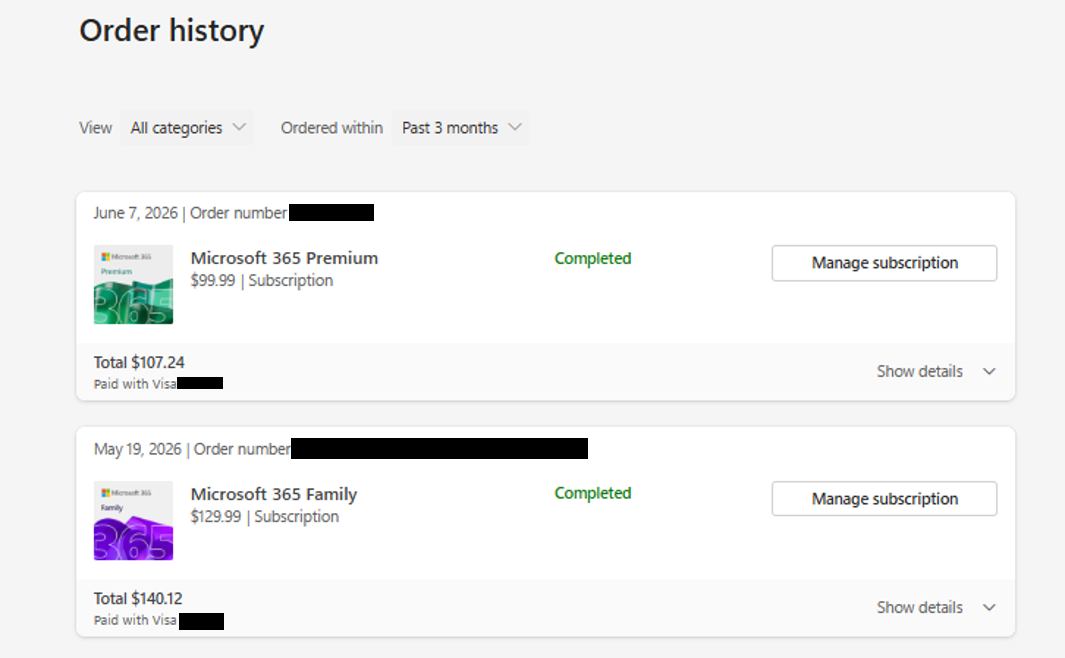Select the Total $107.24 text
Viewport: 1065px width, 658px height.
139,362
